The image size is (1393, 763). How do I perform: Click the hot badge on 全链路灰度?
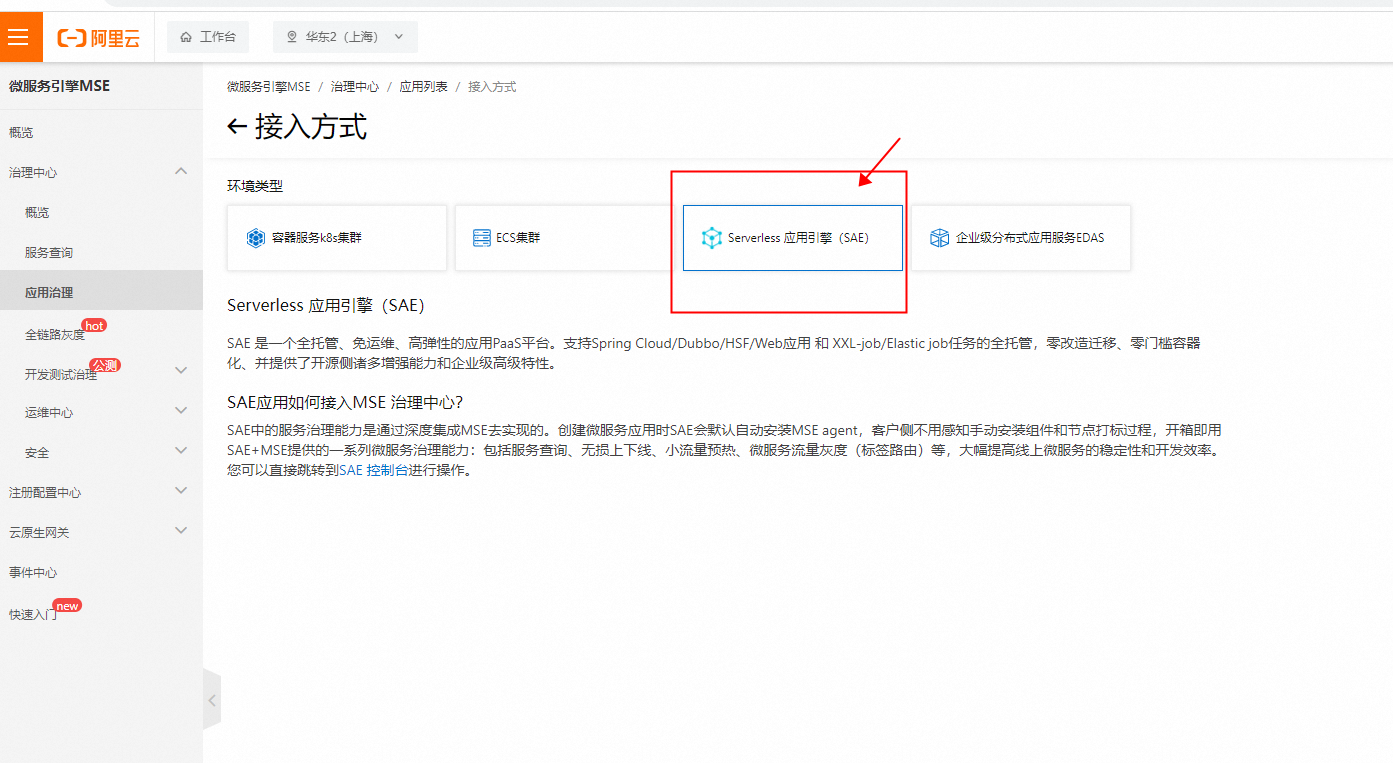coord(94,325)
